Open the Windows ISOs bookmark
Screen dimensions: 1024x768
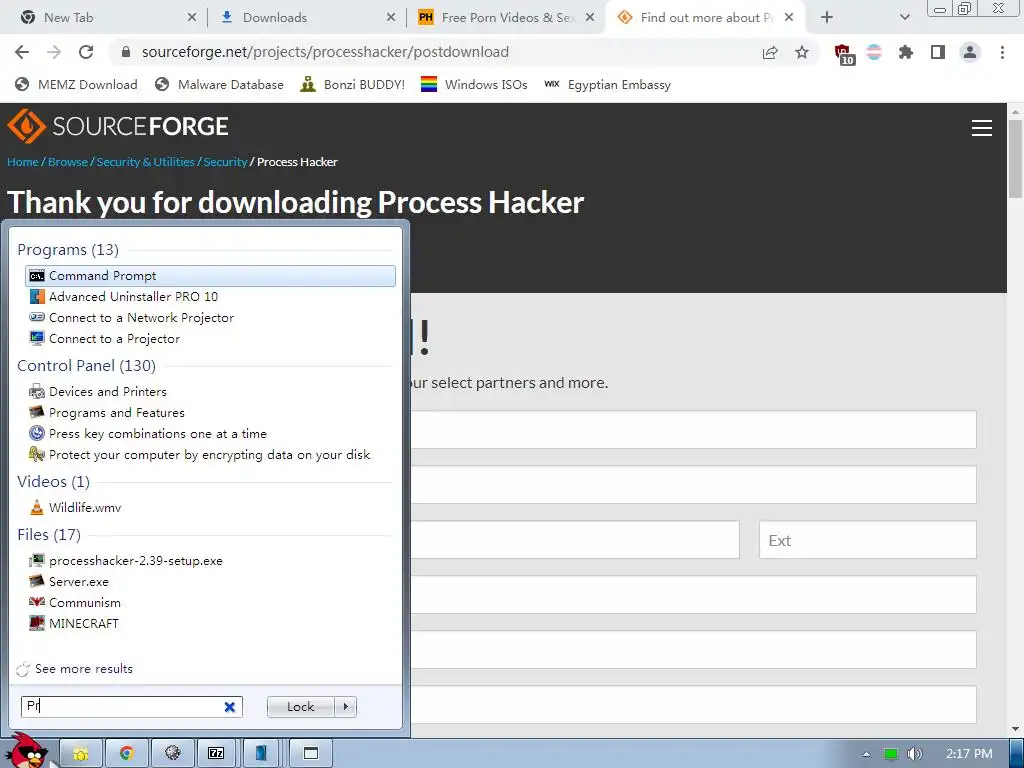click(x=474, y=84)
